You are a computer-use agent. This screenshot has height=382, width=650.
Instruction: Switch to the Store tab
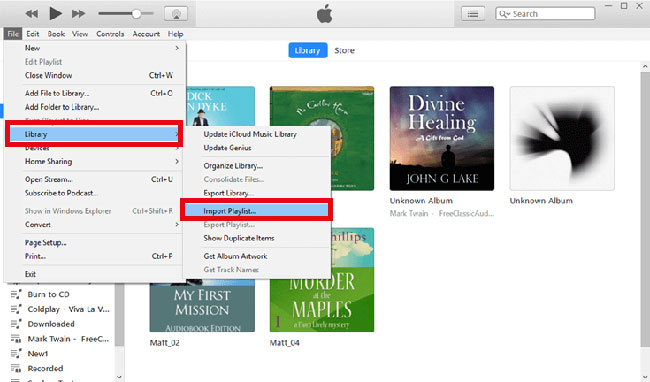pyautogui.click(x=344, y=51)
